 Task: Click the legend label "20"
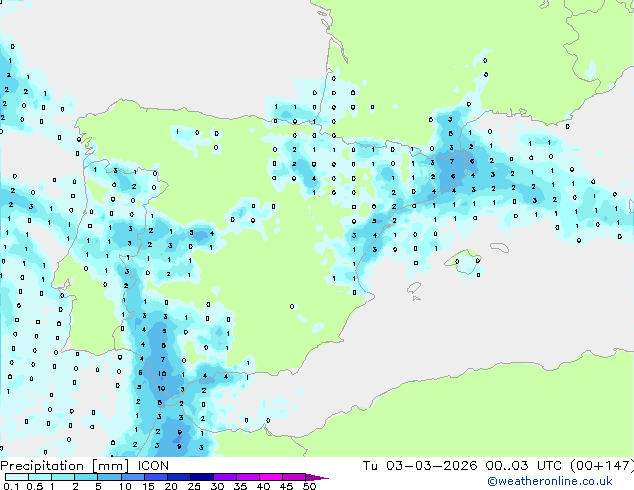171,486
